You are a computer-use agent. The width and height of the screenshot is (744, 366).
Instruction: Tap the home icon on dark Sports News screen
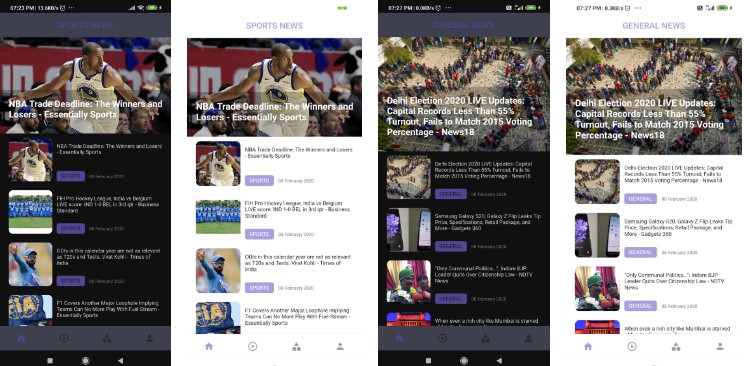[21, 338]
